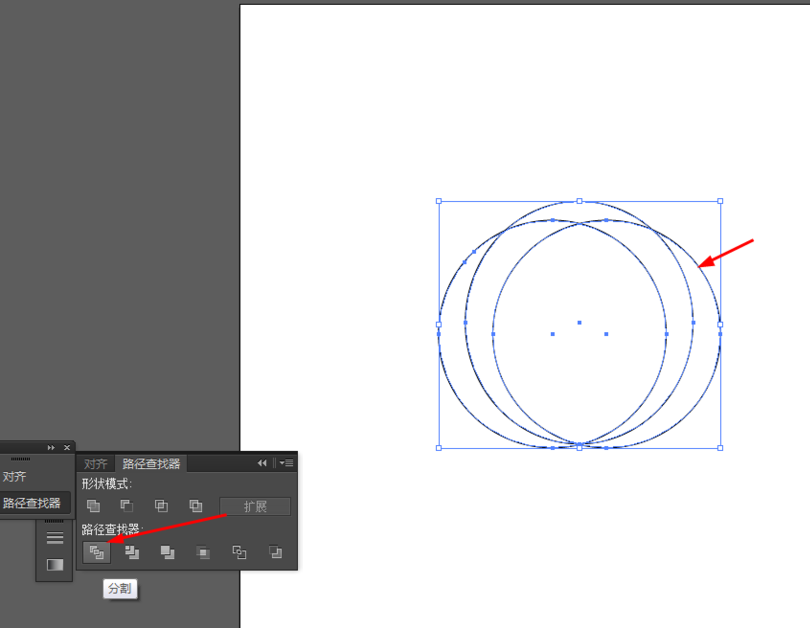The image size is (810, 628).
Task: Click the Divide (分割) pathfinder icon
Action: pos(96,551)
